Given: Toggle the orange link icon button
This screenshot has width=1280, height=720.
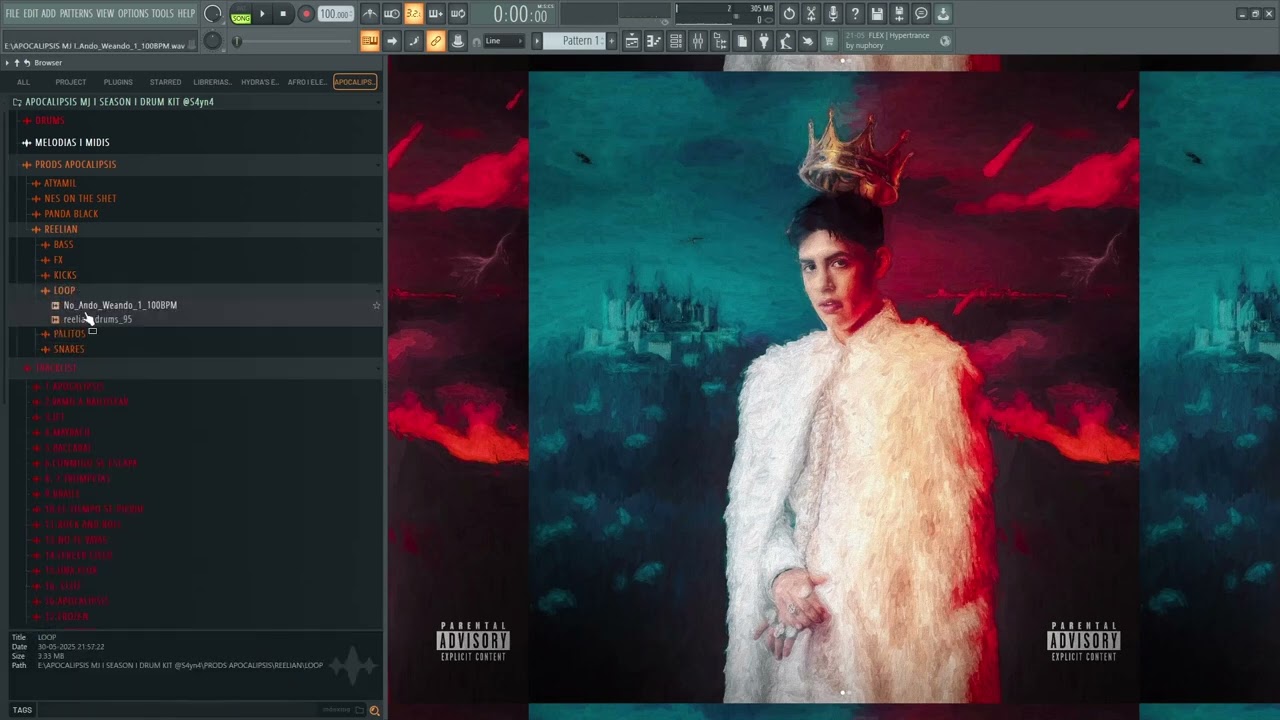Looking at the screenshot, I should [436, 41].
